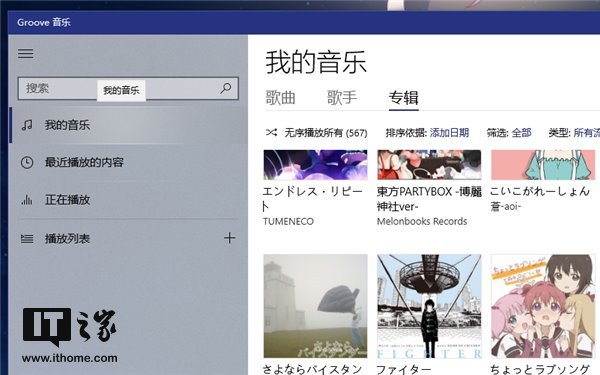Open the 类型 genre dropdown
This screenshot has height=375, width=600.
coord(587,133)
